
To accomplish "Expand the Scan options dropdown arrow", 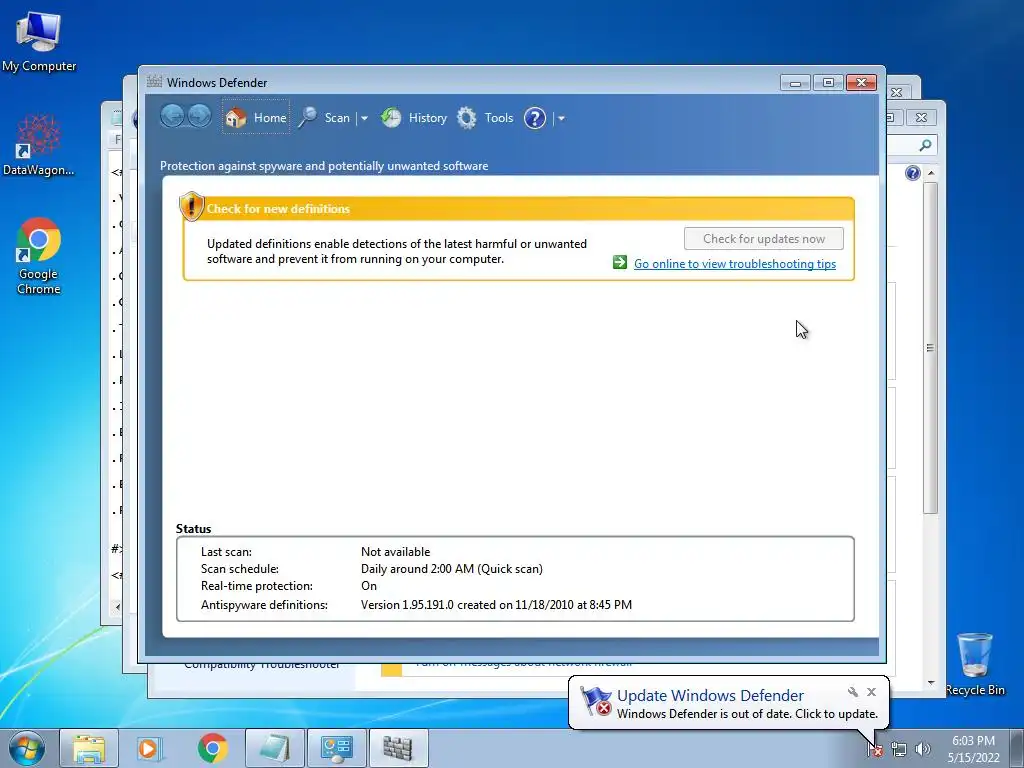I will [364, 118].
